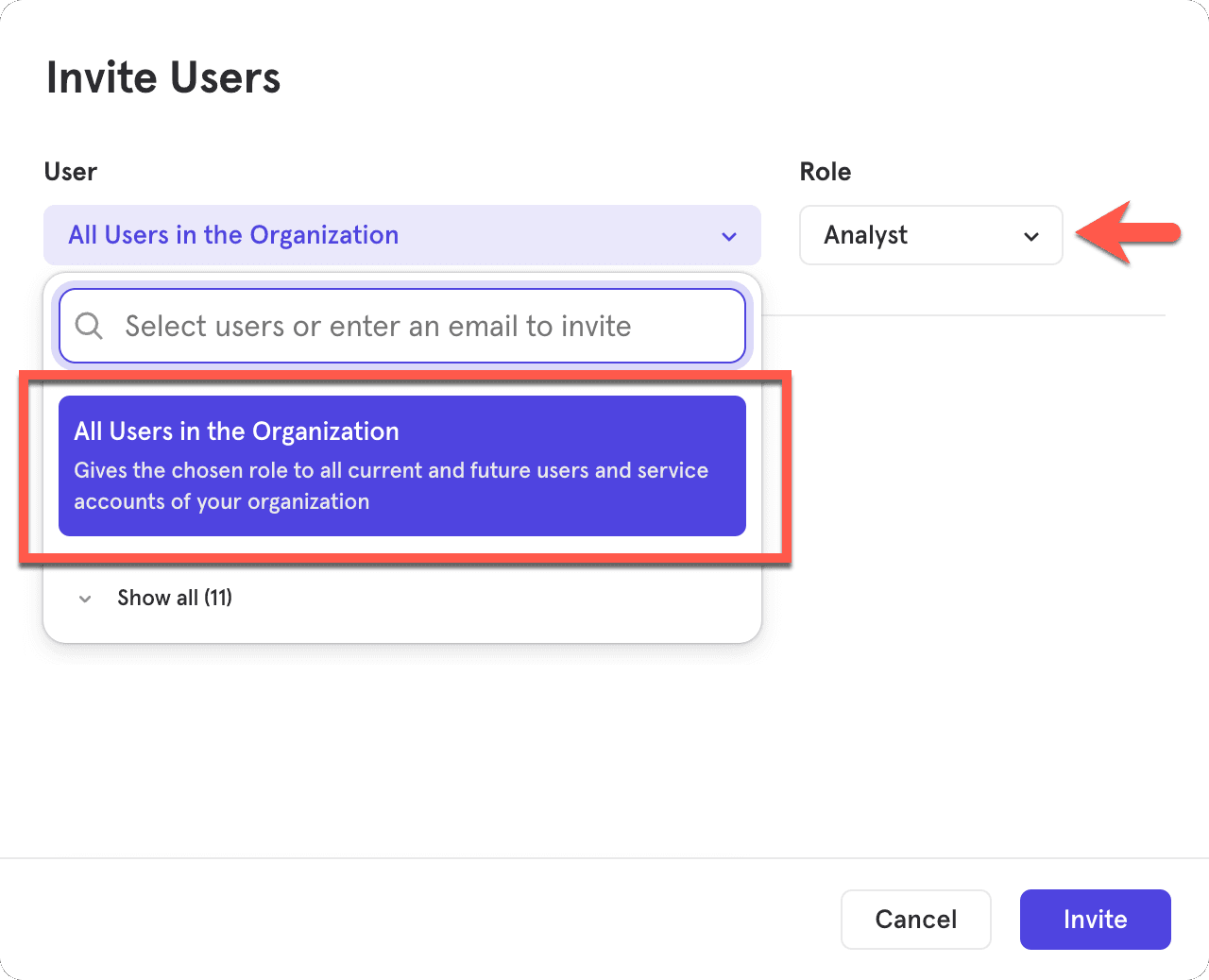This screenshot has width=1209, height=980.
Task: Show all 11 users in list
Action: (175, 598)
